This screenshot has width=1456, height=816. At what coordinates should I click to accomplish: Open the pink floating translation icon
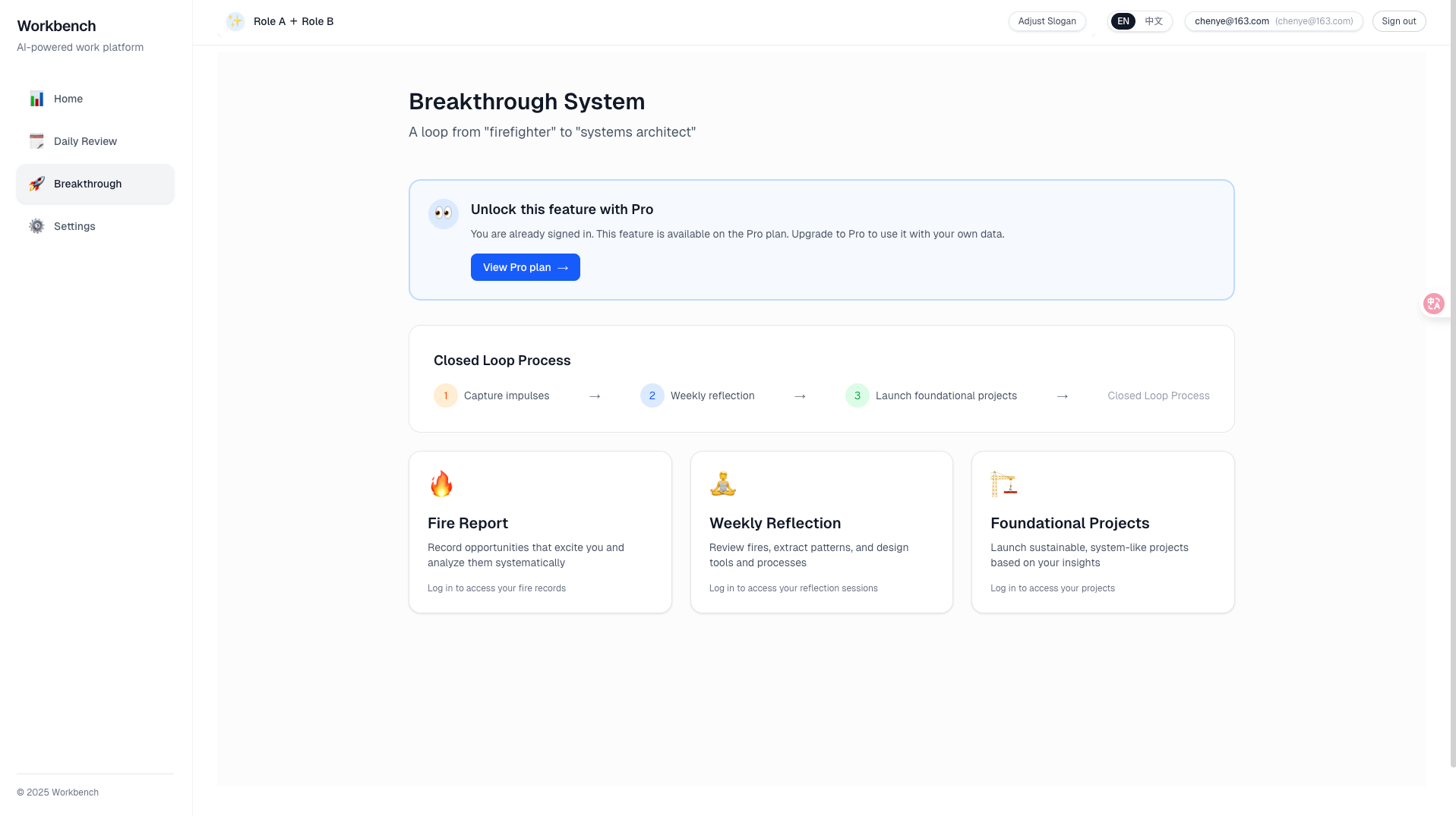click(1433, 303)
